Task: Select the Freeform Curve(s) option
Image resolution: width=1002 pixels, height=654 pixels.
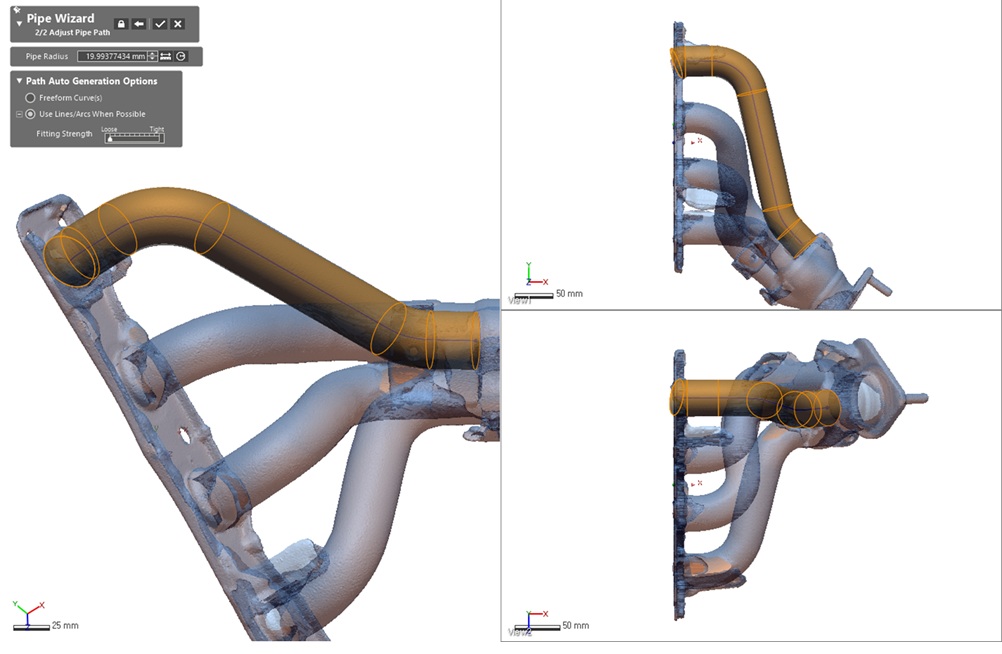Action: click(x=30, y=97)
